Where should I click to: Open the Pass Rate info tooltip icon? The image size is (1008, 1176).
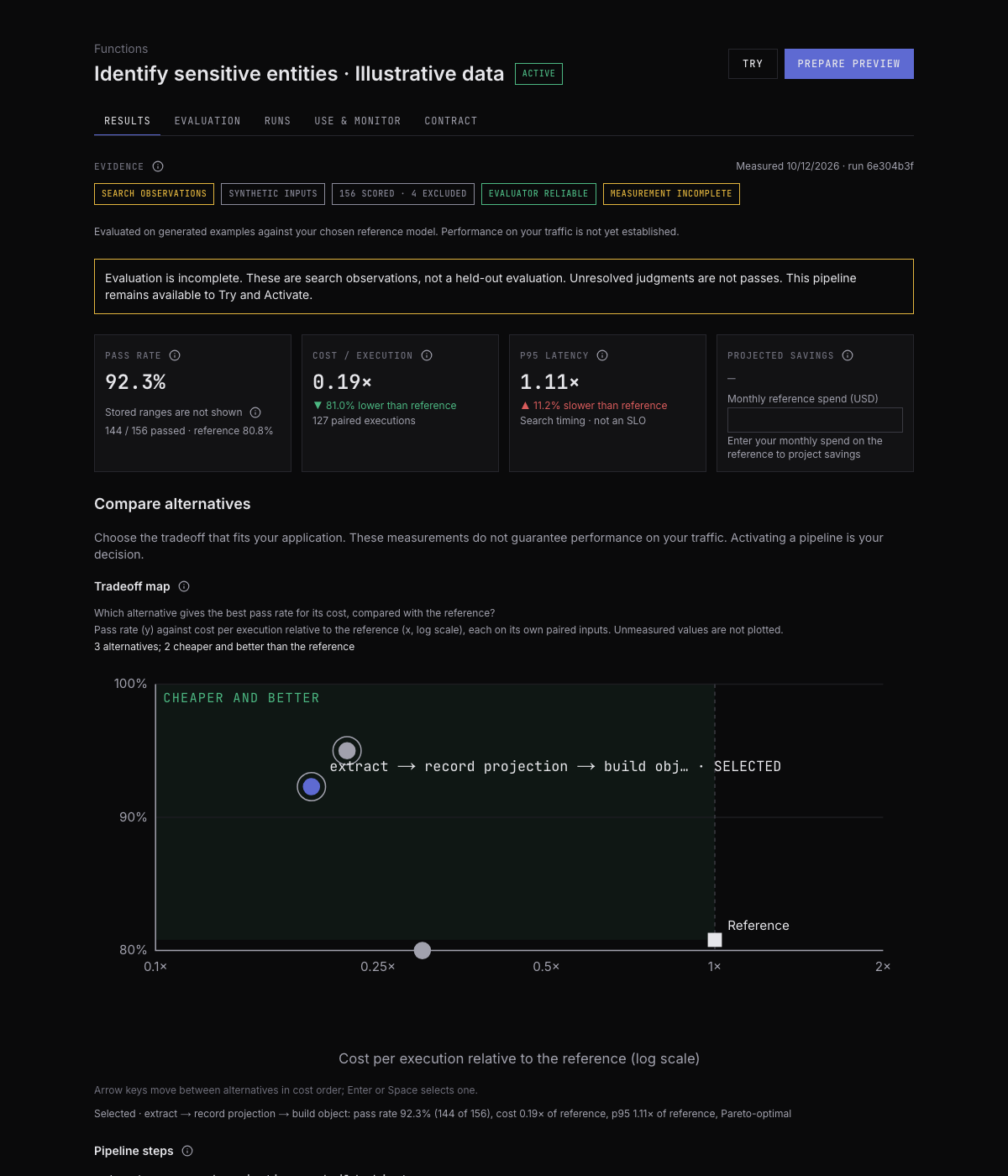(x=175, y=355)
